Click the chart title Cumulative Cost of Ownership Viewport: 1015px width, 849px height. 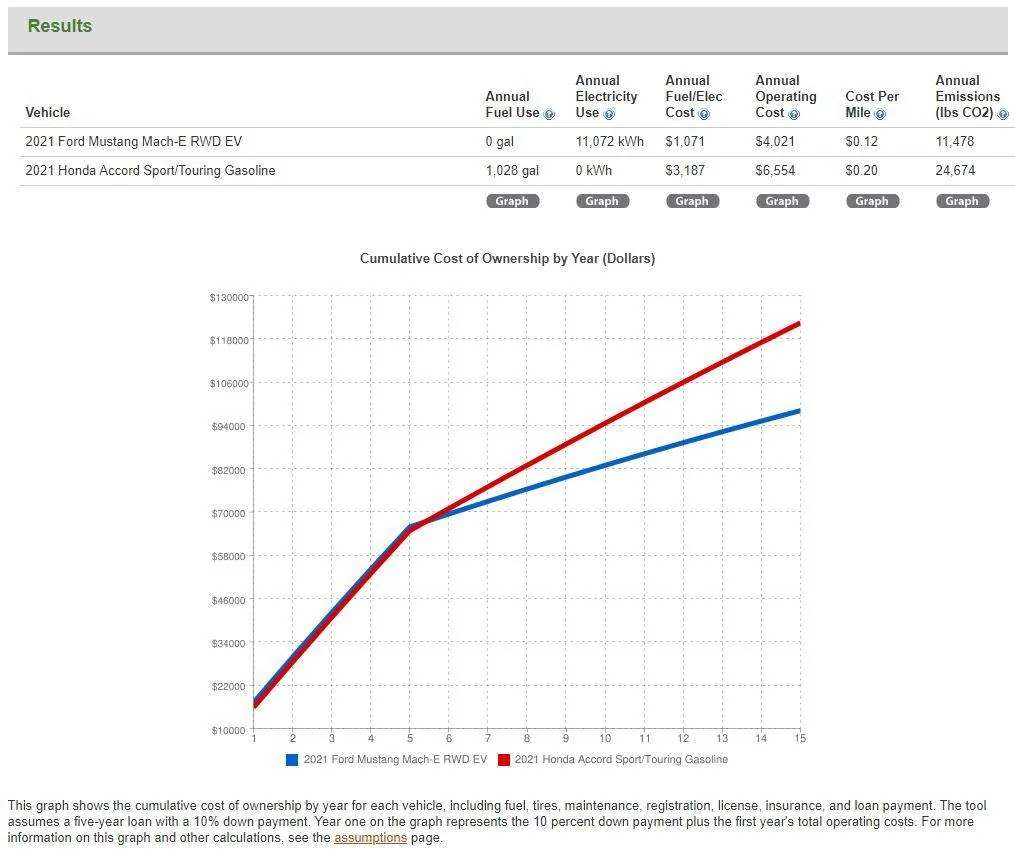pos(508,259)
